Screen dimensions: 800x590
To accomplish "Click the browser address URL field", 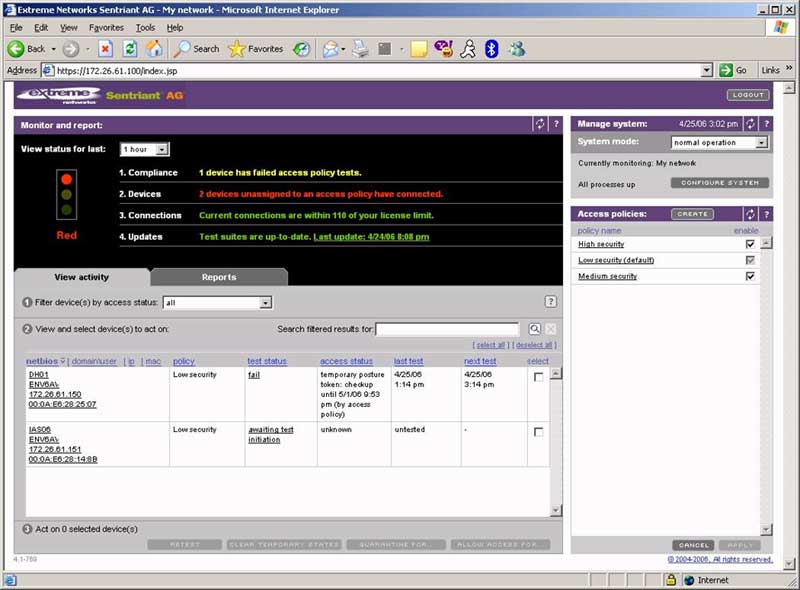I will pyautogui.click(x=376, y=70).
